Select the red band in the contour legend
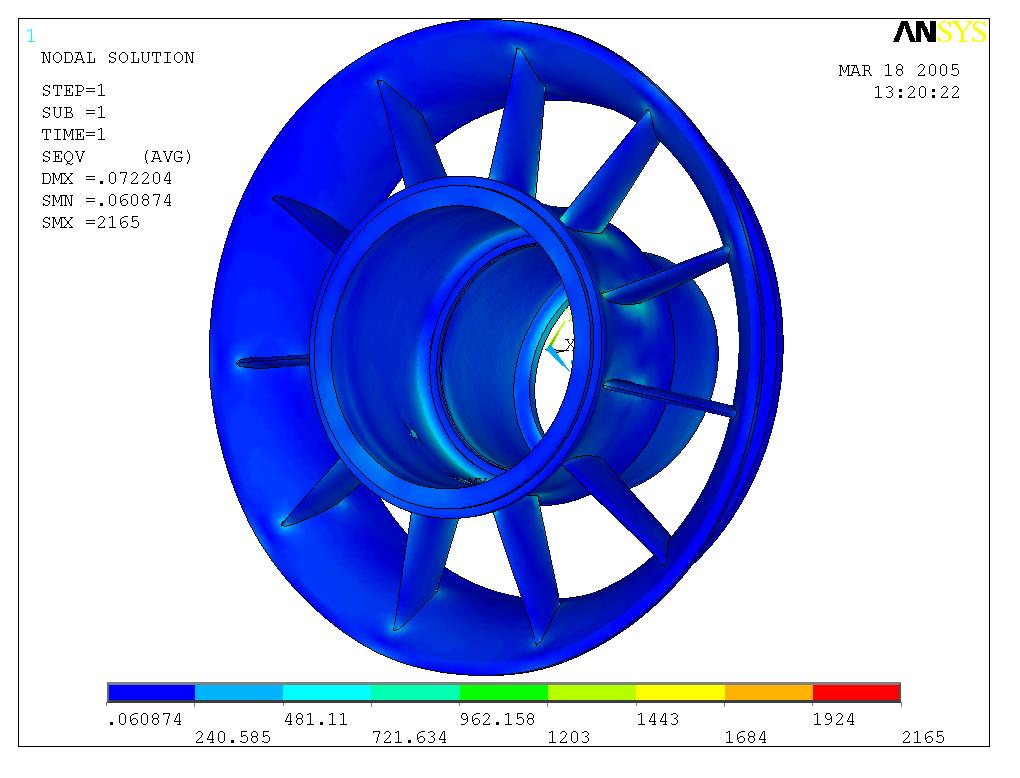Screen dimensions: 1020x778 (x=856, y=692)
